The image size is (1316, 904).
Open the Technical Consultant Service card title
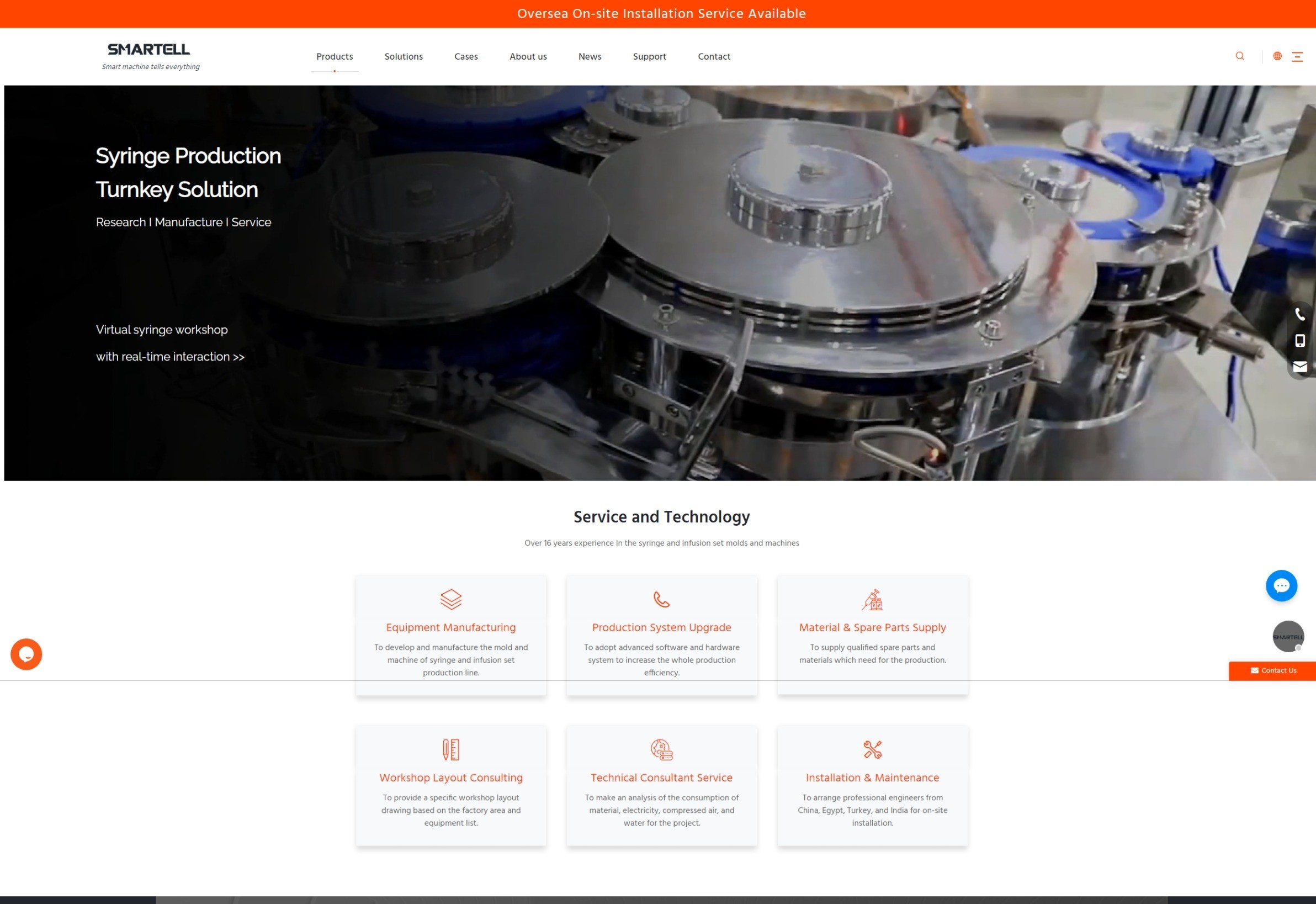[x=661, y=778]
